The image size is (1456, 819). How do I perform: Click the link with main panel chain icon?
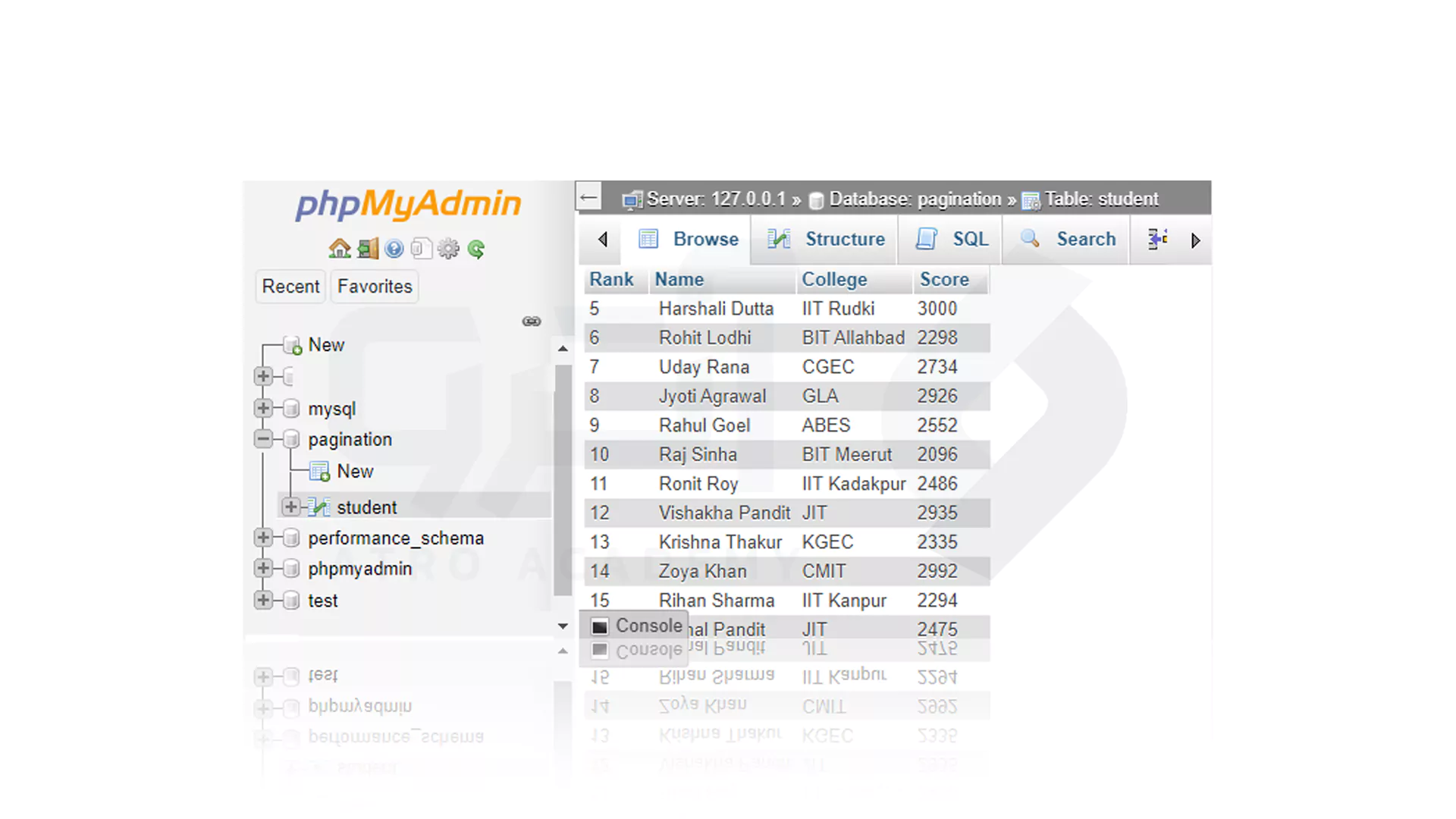click(532, 322)
